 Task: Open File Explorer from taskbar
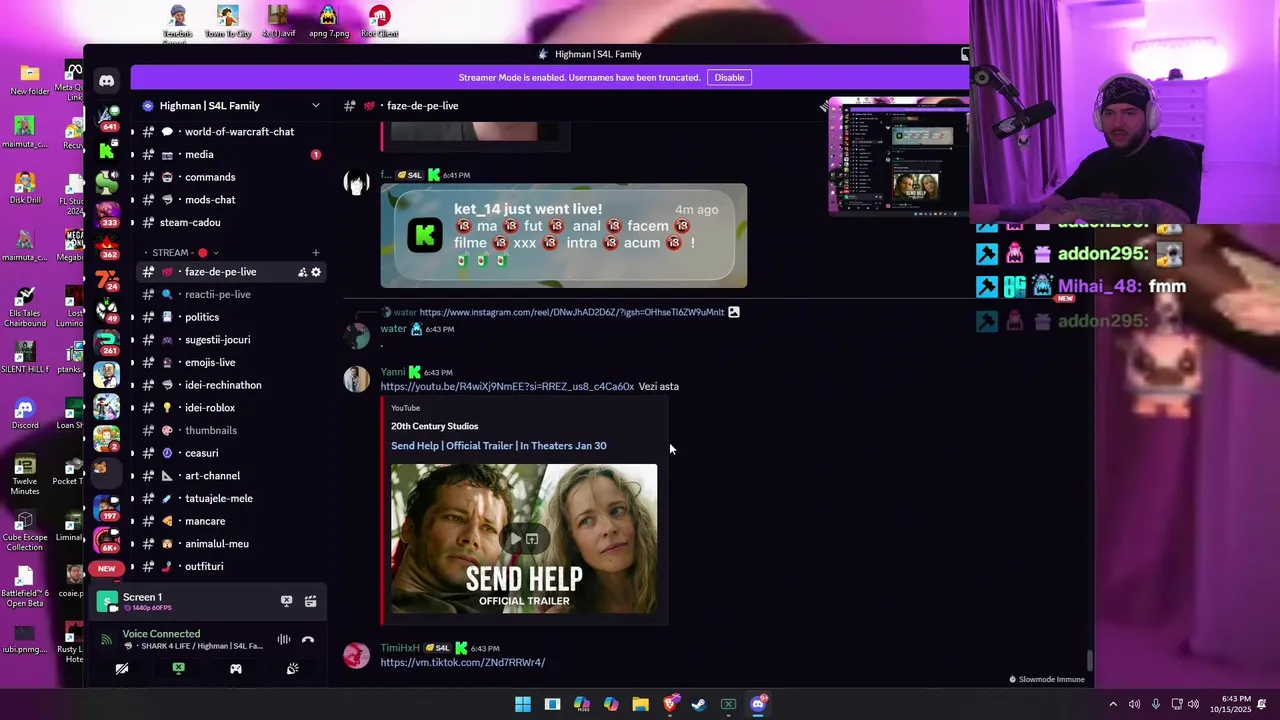click(640, 704)
